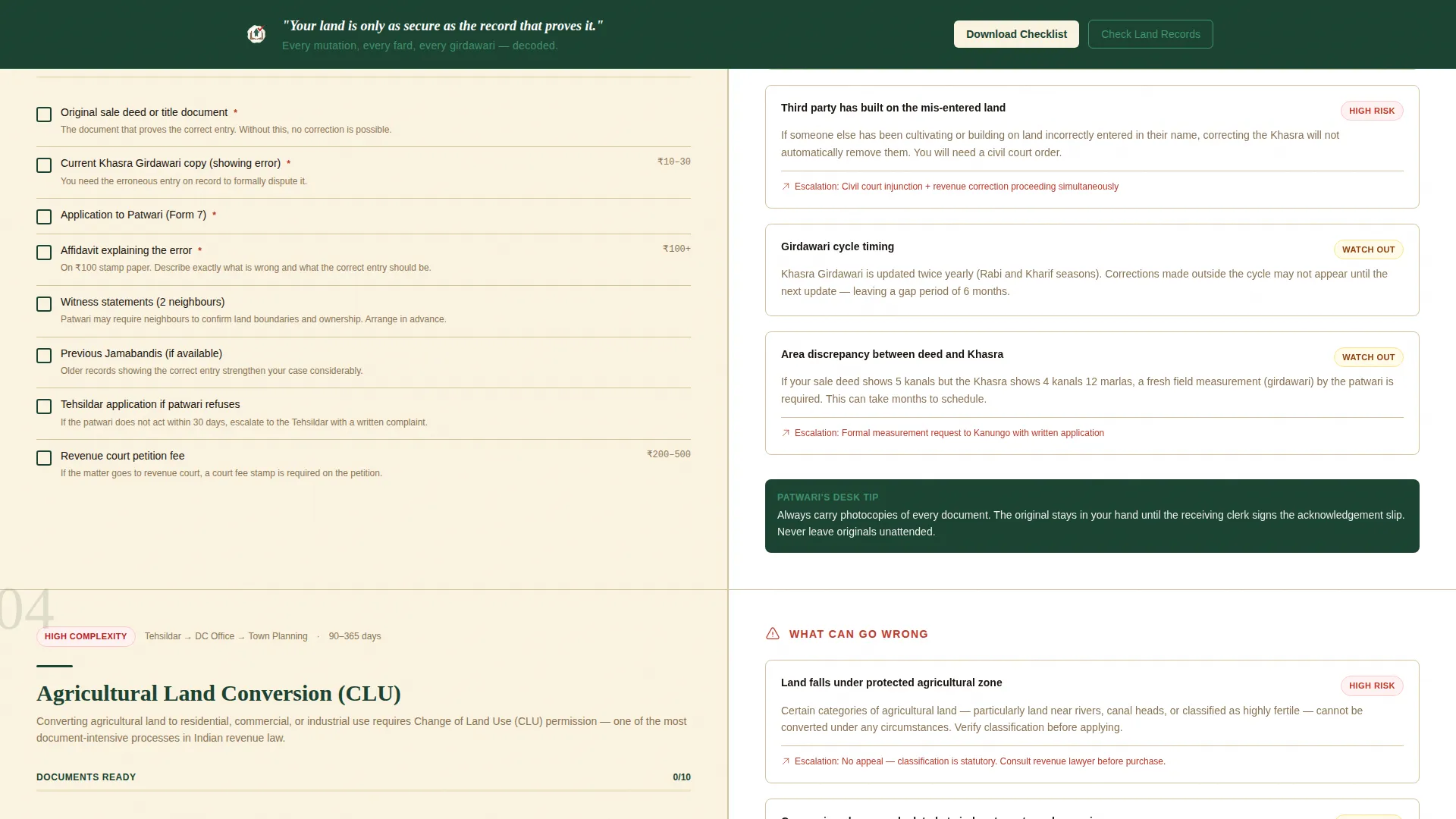Click the site logo icon in header
1456x819 pixels.
click(x=256, y=34)
